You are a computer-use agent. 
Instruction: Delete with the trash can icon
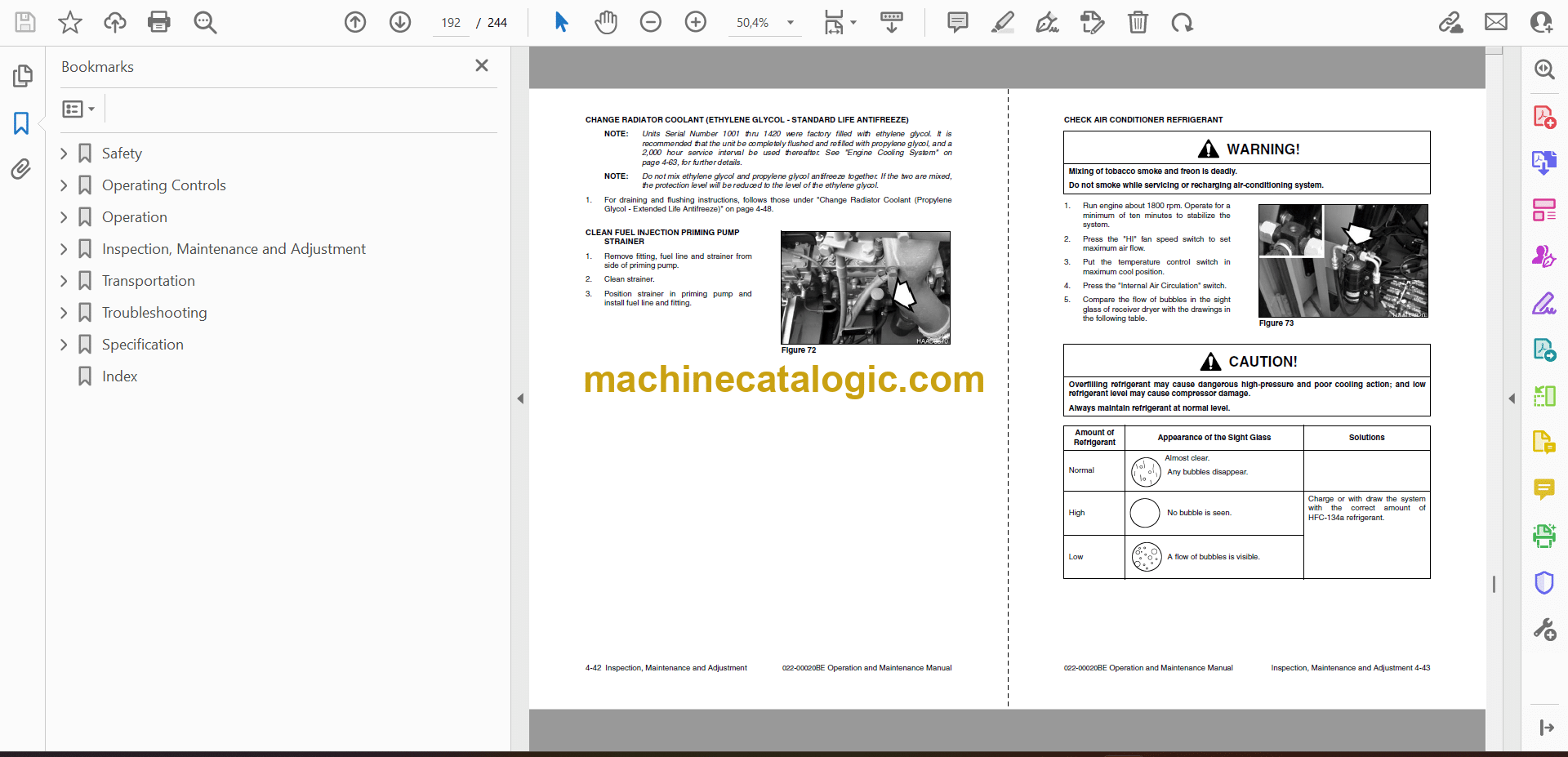click(x=1138, y=22)
